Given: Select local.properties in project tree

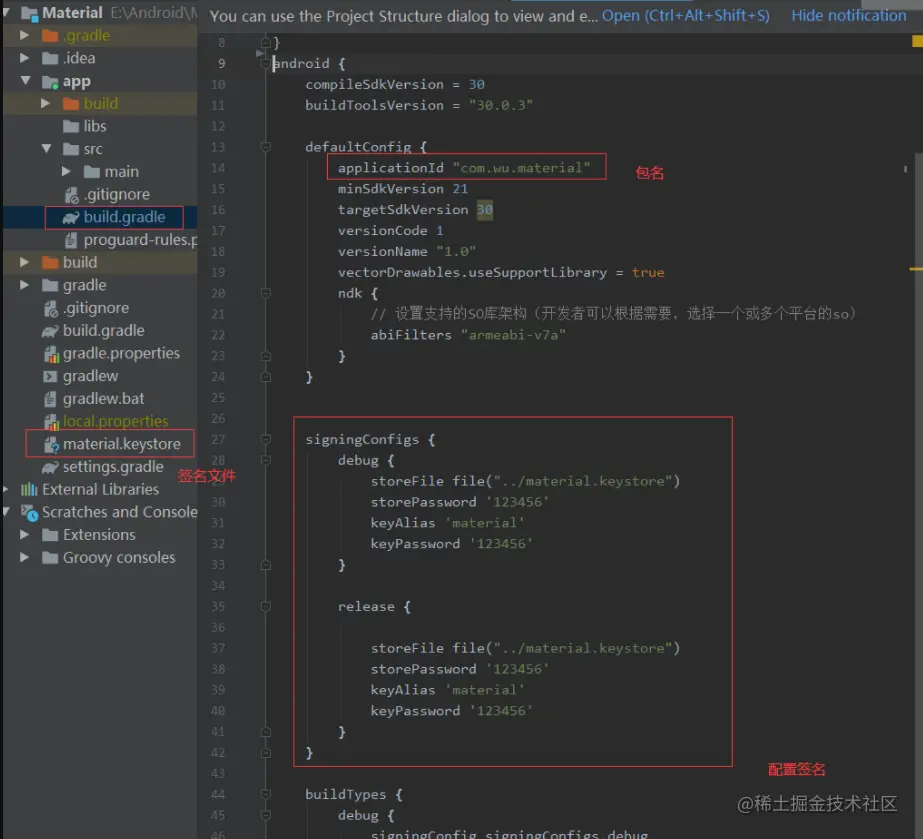Looking at the screenshot, I should 115,421.
